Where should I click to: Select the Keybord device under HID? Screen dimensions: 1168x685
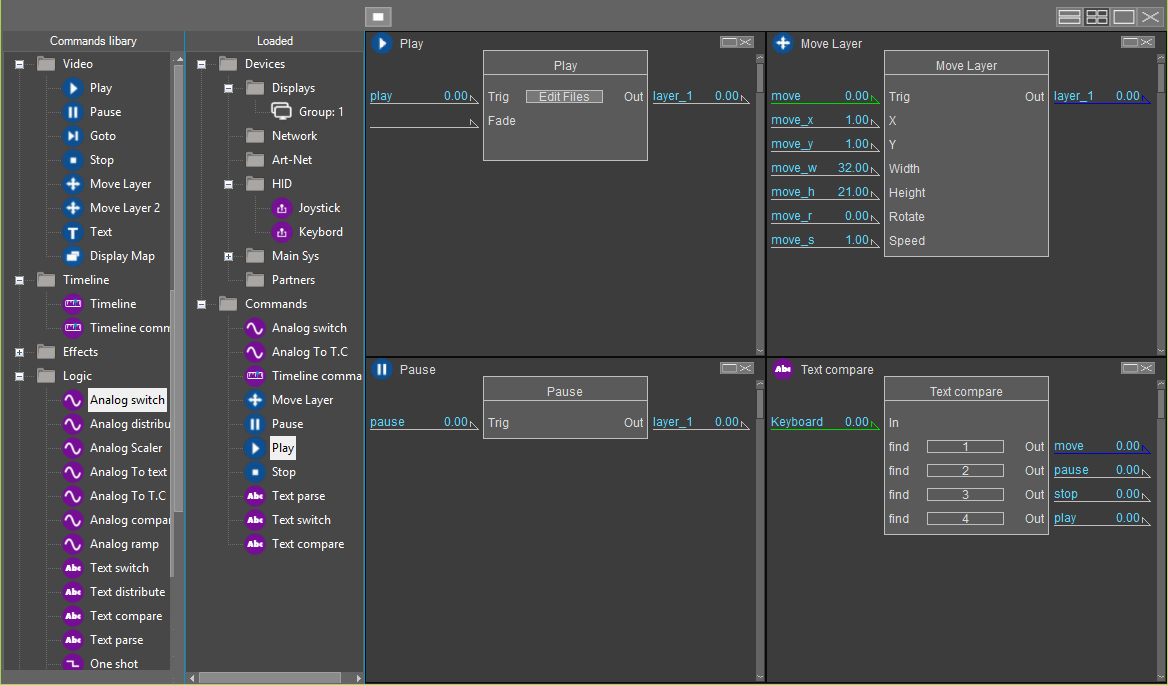320,232
